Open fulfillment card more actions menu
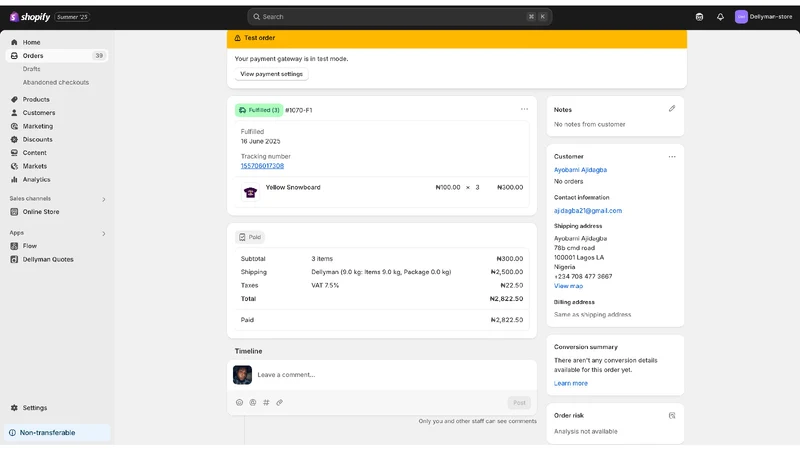800x450 pixels. tap(524, 109)
